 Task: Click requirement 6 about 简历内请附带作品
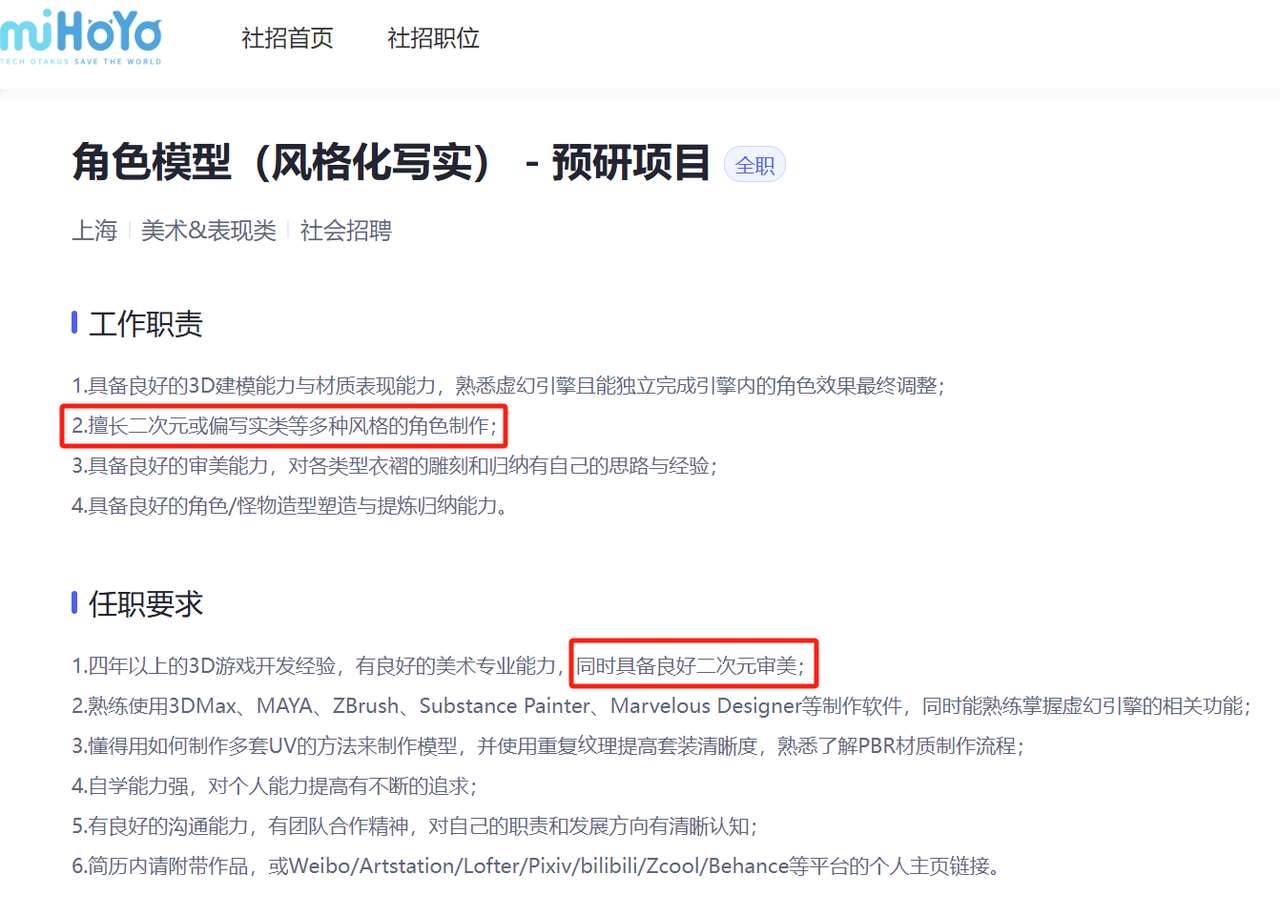click(x=536, y=866)
